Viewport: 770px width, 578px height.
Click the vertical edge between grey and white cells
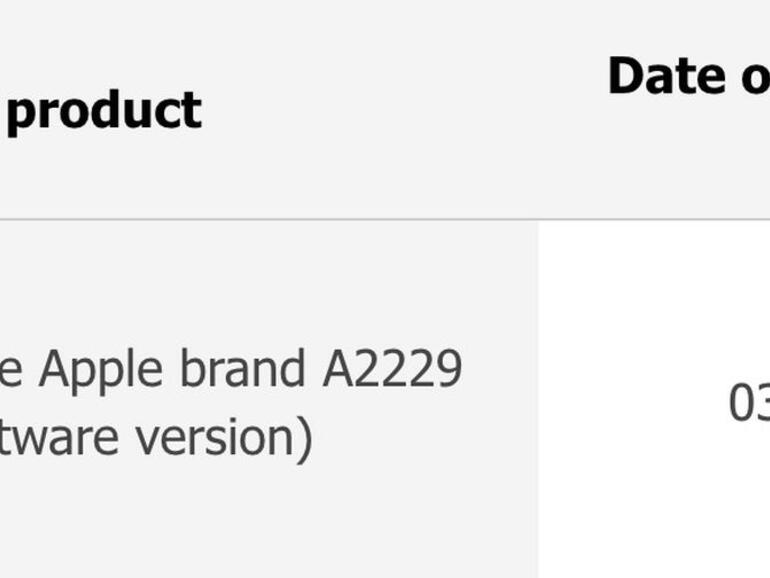pos(539,400)
